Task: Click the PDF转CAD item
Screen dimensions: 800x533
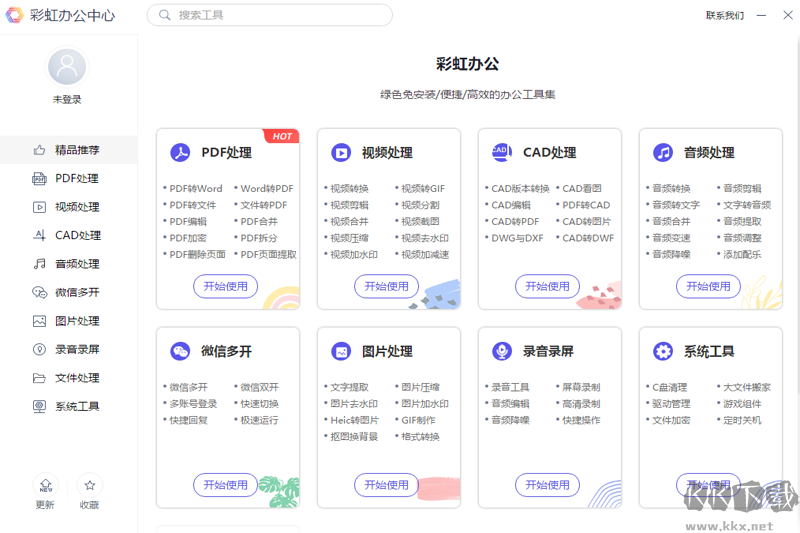Action: coord(586,205)
